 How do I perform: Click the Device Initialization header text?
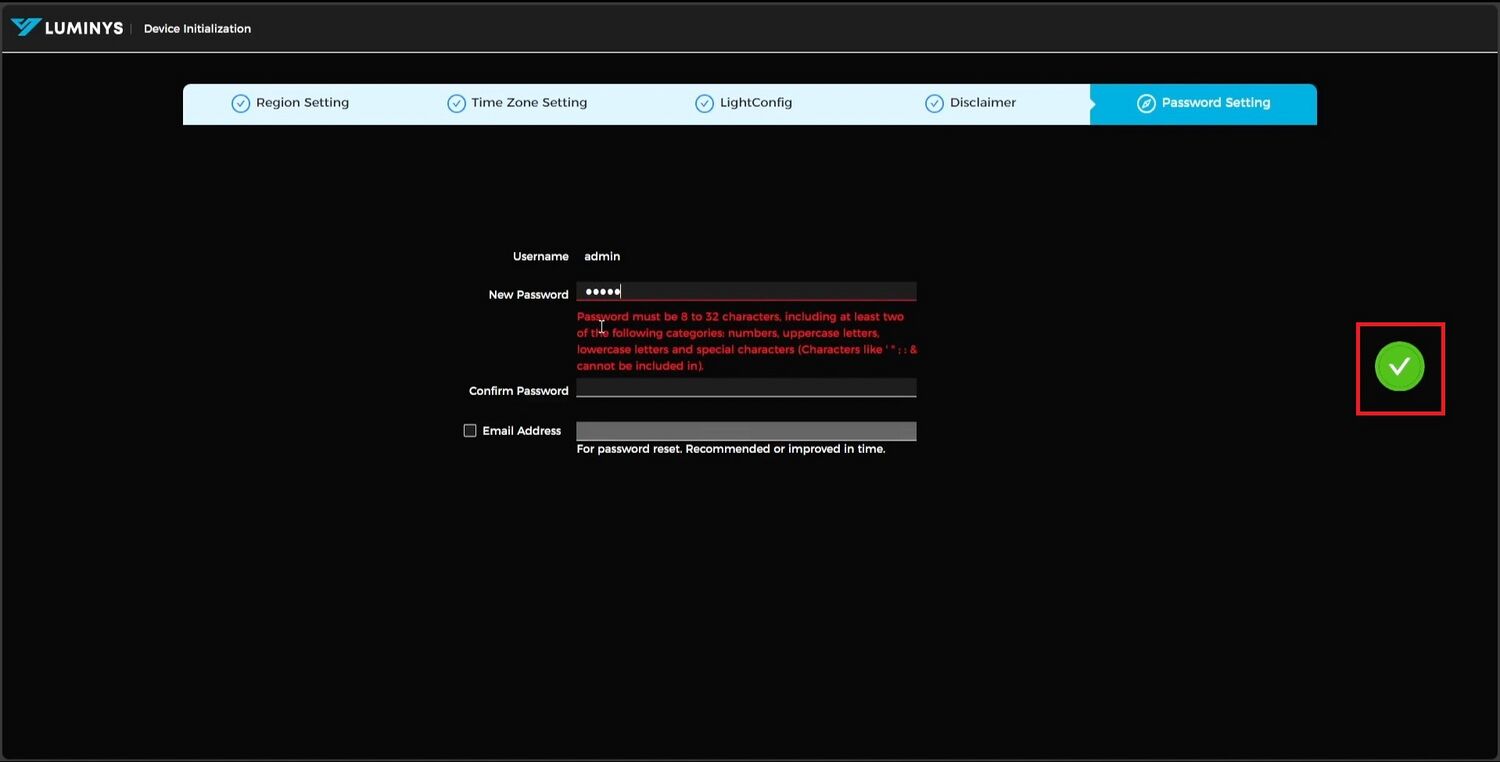(x=197, y=28)
